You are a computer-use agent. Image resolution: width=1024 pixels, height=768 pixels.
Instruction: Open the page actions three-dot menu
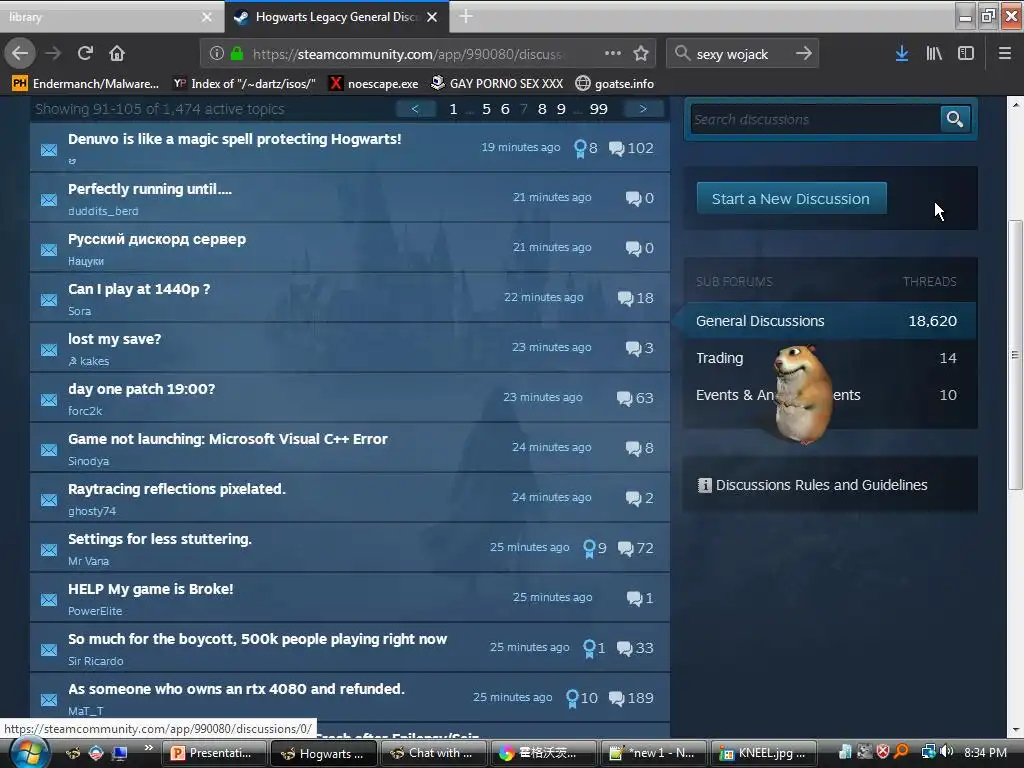click(613, 54)
